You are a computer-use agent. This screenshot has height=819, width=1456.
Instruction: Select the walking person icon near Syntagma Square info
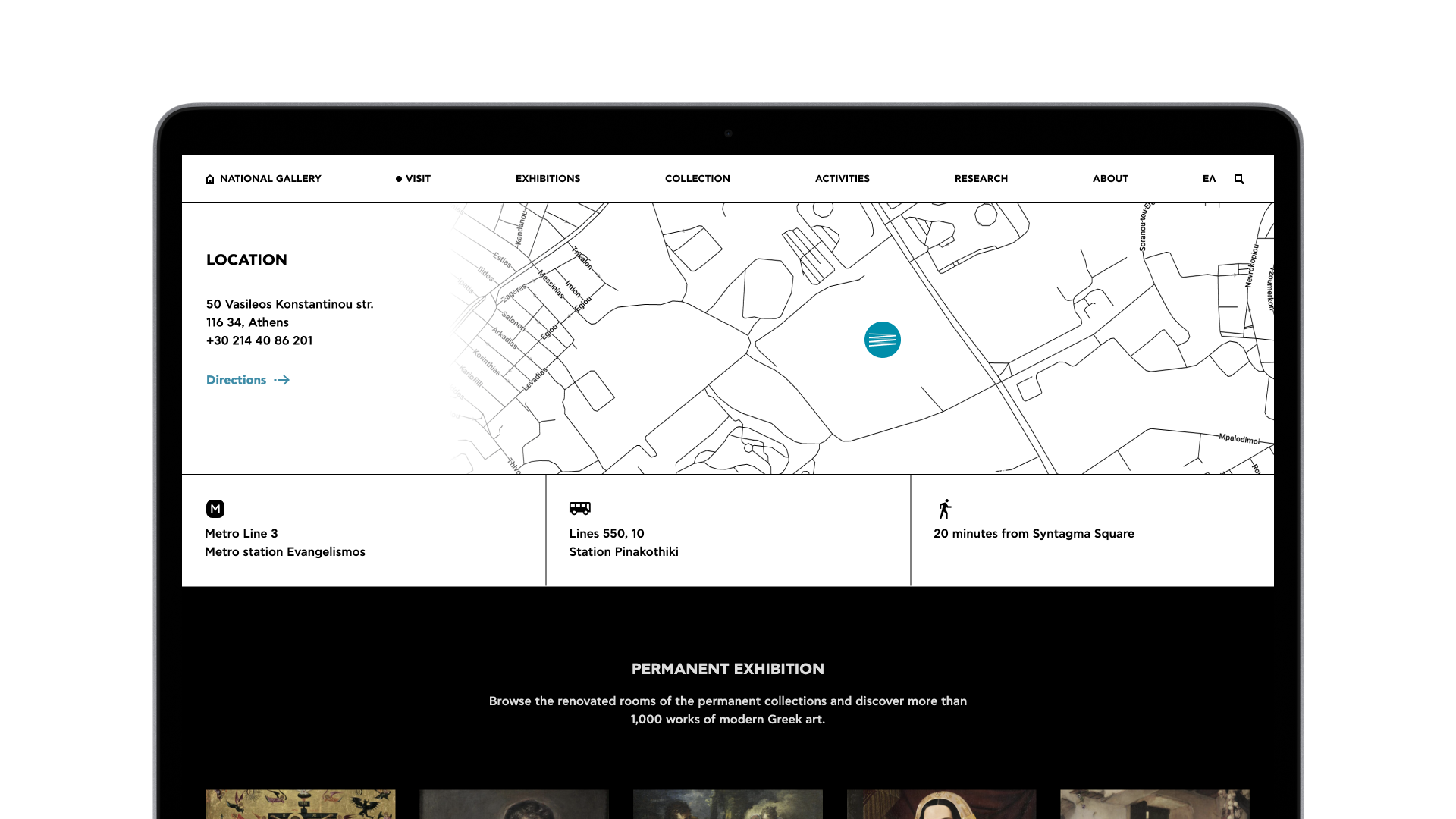[946, 508]
